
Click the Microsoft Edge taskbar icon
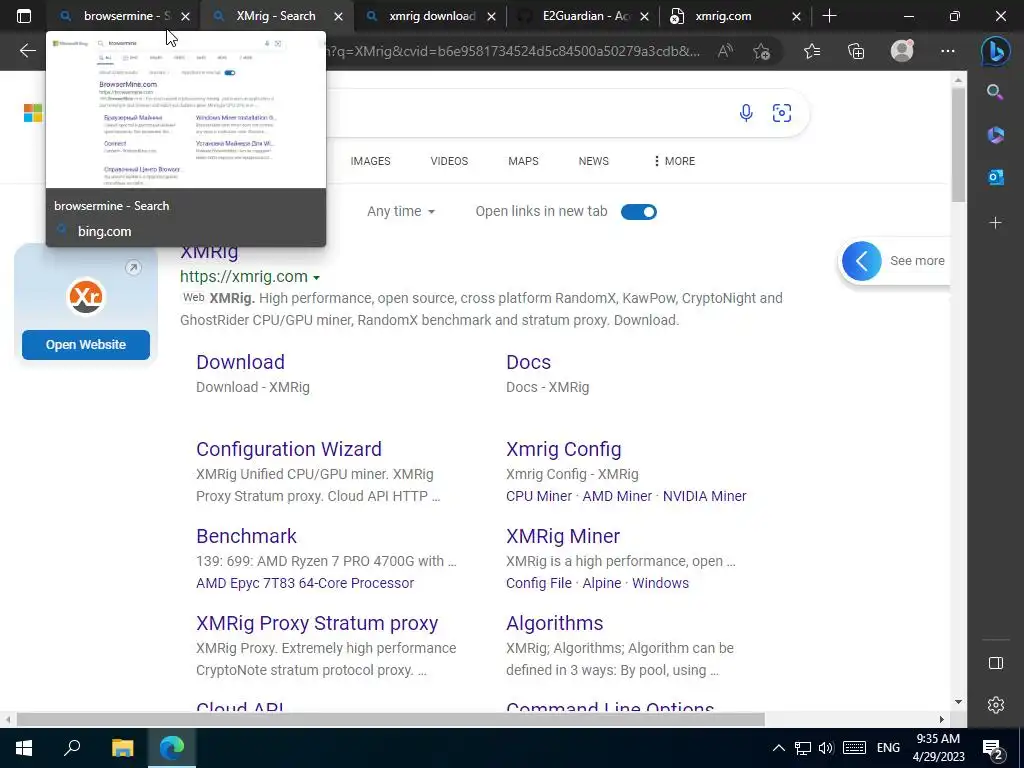[x=172, y=748]
